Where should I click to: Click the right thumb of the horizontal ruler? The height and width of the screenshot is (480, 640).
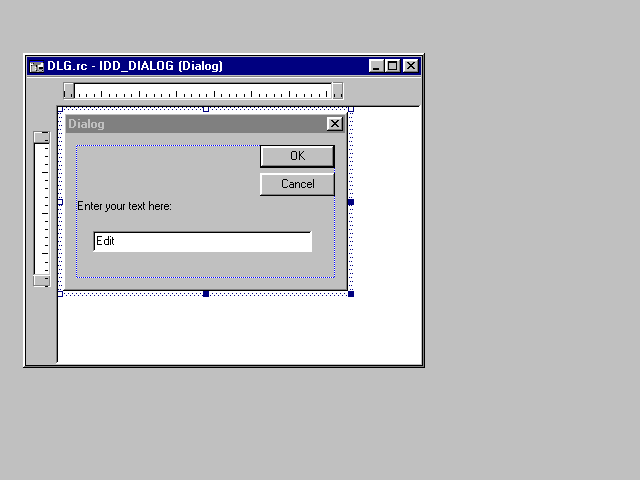pyautogui.click(x=337, y=91)
